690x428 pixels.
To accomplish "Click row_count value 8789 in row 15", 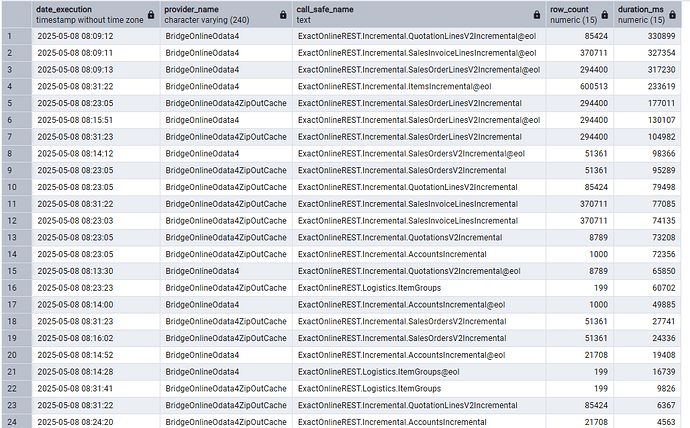I will click(x=580, y=271).
